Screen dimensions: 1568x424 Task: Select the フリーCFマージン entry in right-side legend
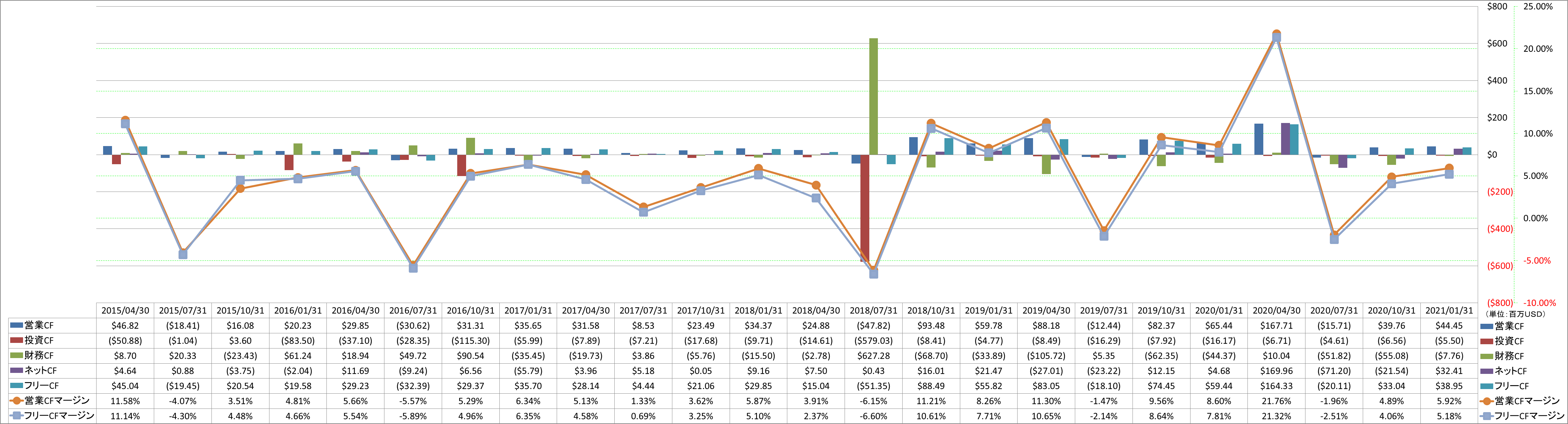point(1522,415)
